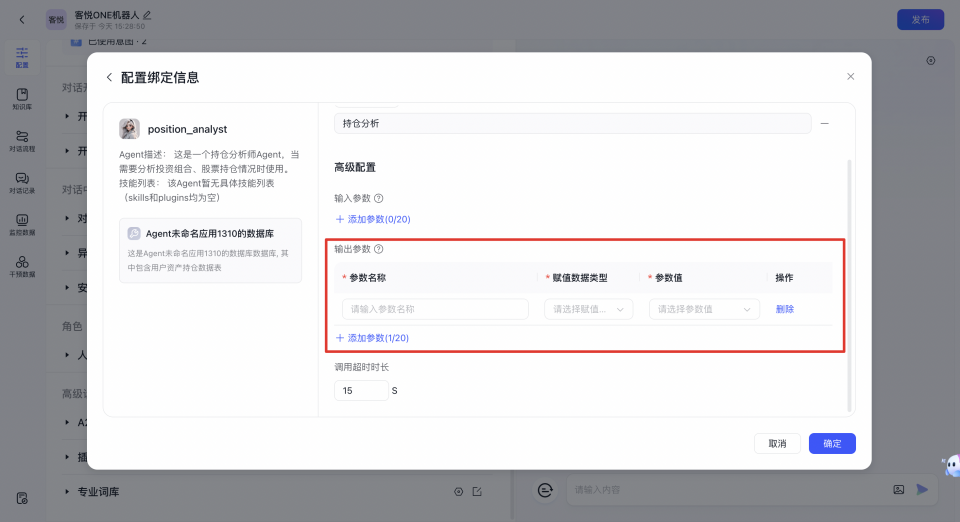Click the 客悦 robot avatar
This screenshot has width=960, height=522.
tap(56, 20)
